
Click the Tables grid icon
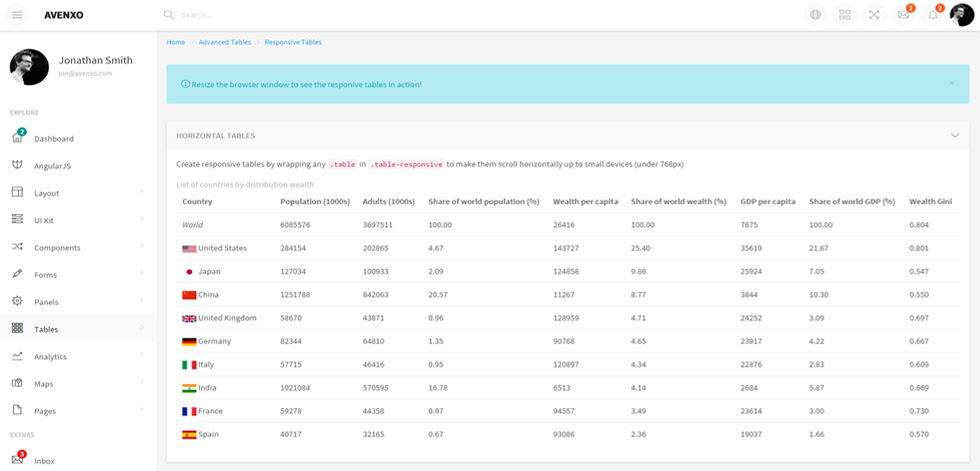pos(17,329)
